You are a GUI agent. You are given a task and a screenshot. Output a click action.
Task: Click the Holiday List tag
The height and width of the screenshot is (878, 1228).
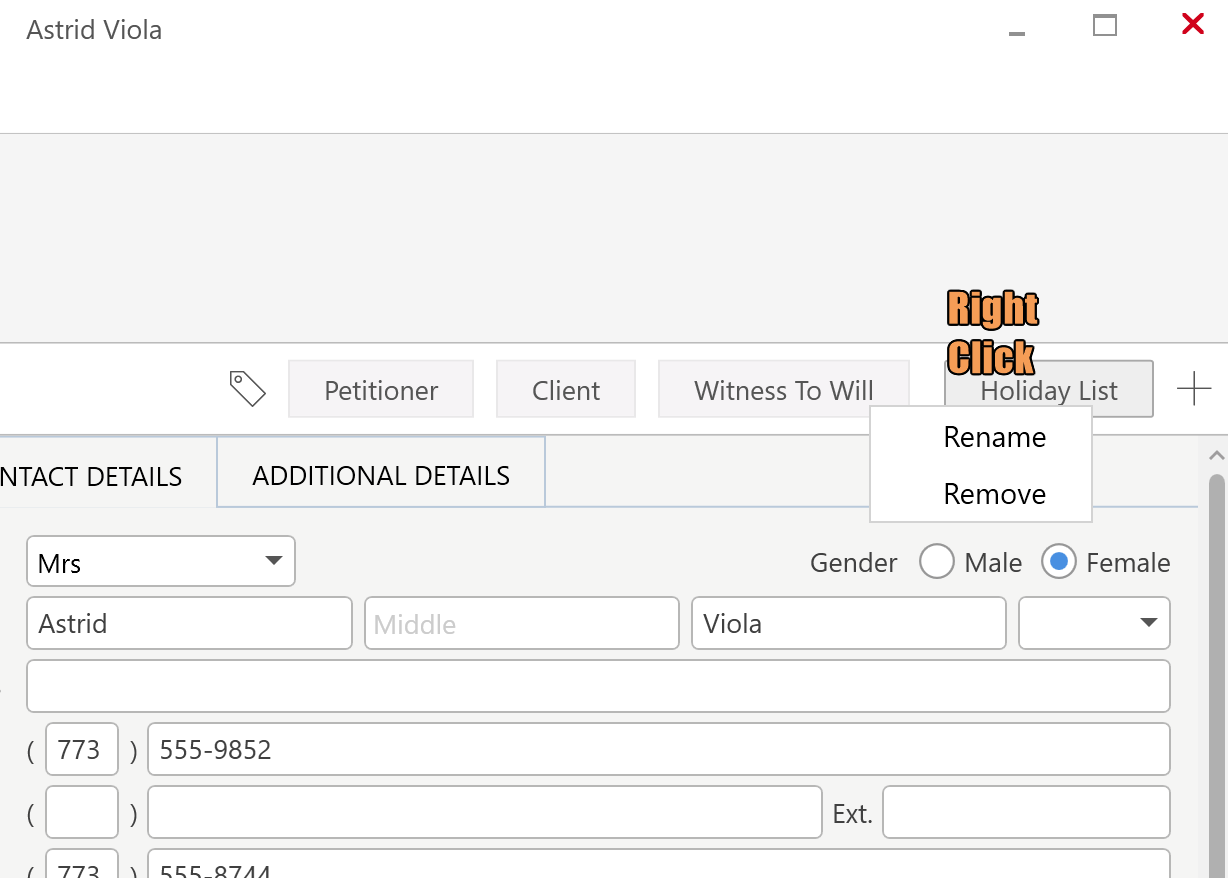1049,390
